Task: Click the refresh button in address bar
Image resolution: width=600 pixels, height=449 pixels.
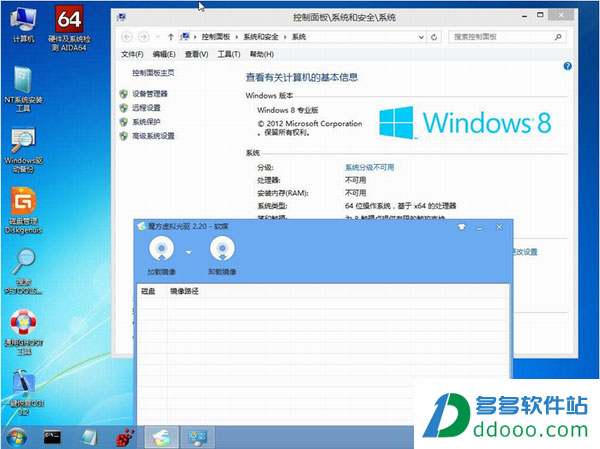Action: [x=434, y=37]
